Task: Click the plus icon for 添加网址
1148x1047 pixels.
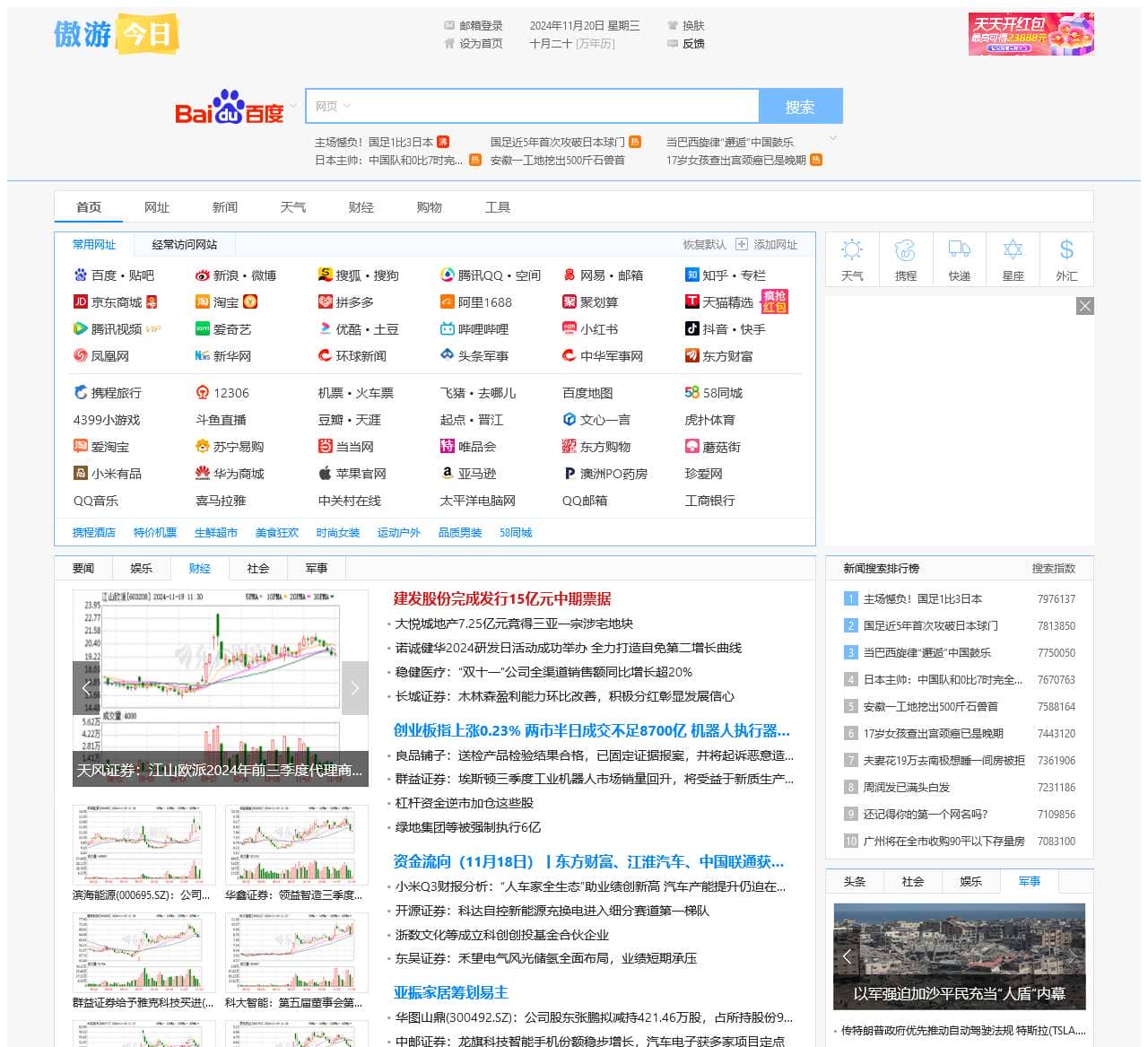Action: pos(742,244)
